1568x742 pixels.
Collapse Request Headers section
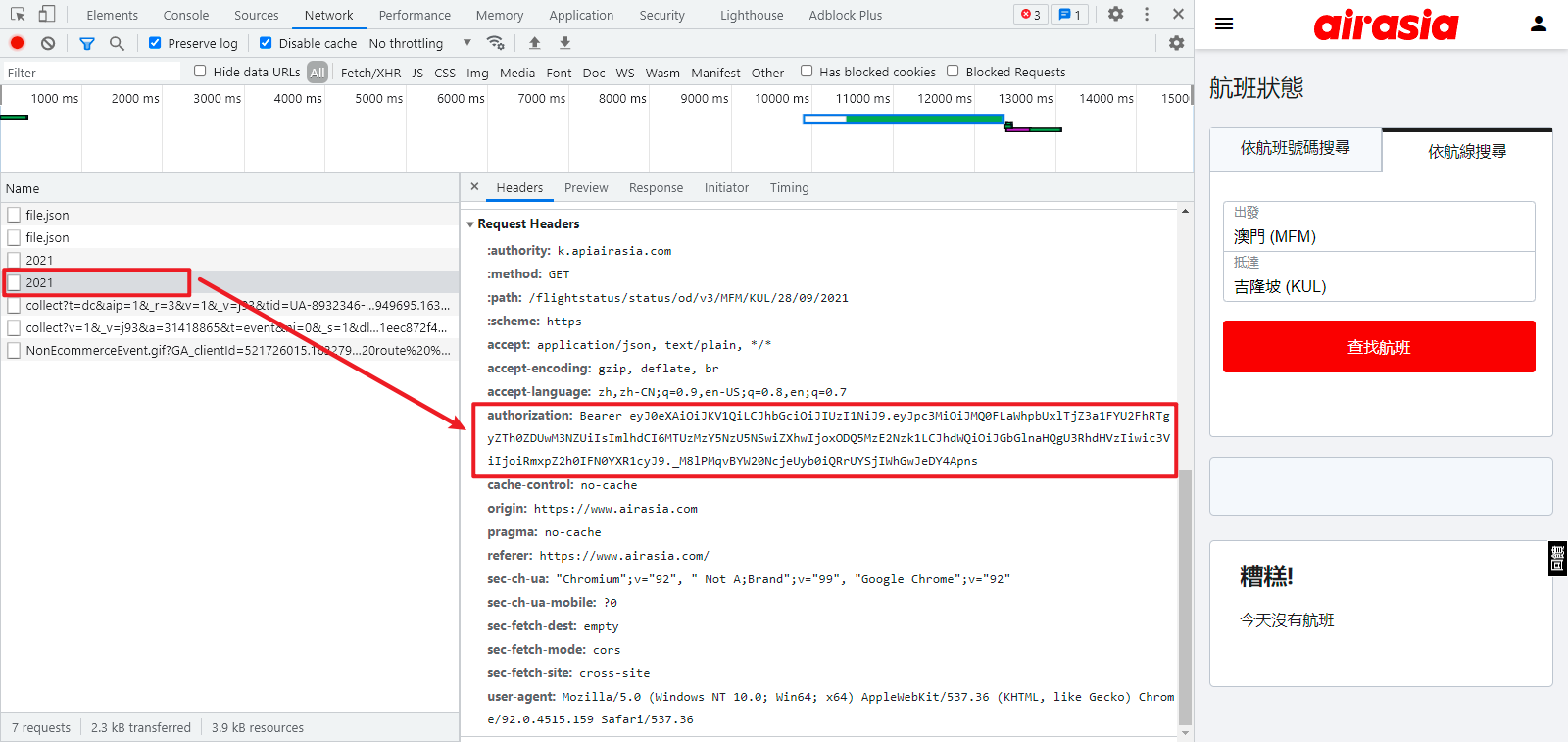click(x=470, y=224)
